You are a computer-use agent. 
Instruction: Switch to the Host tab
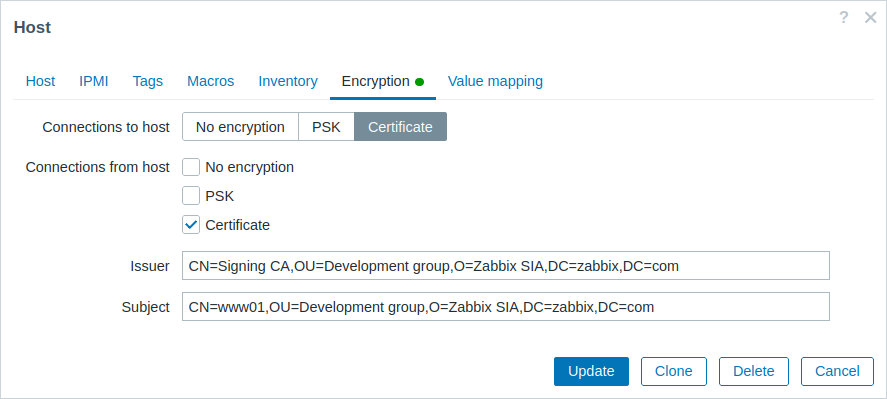pyautogui.click(x=40, y=81)
